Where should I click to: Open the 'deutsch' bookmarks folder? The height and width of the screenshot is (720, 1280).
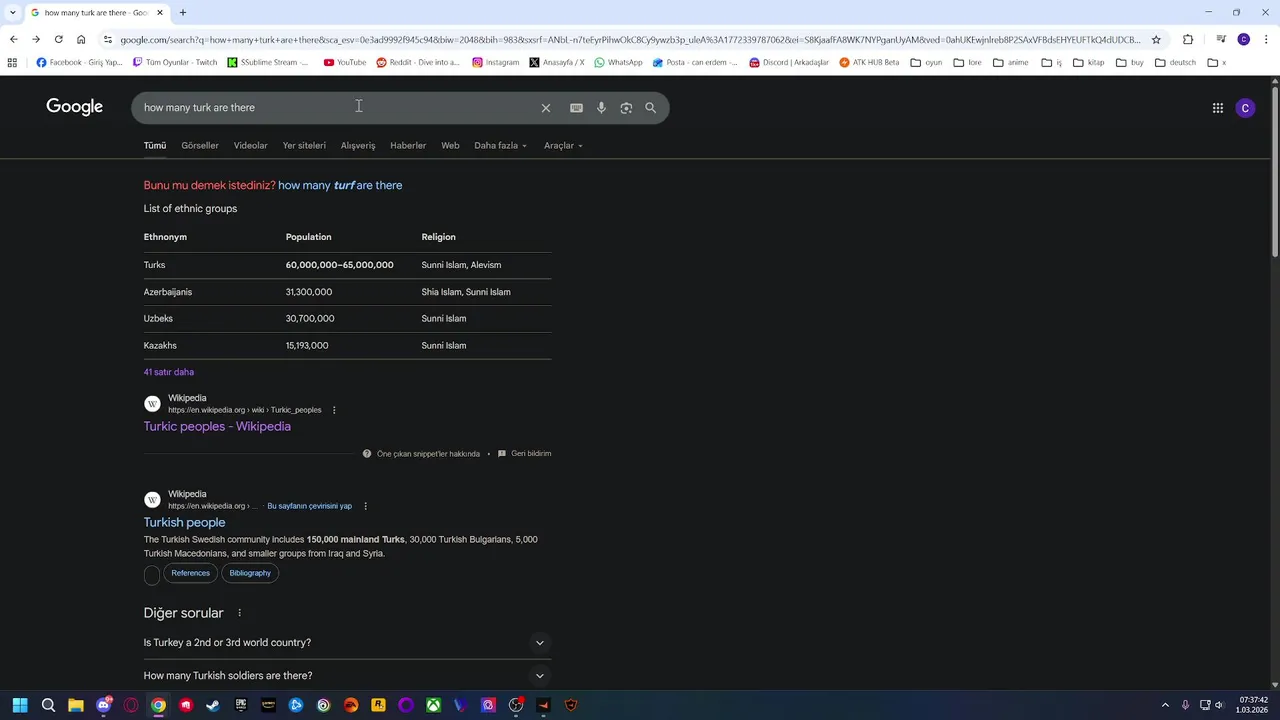[1175, 62]
